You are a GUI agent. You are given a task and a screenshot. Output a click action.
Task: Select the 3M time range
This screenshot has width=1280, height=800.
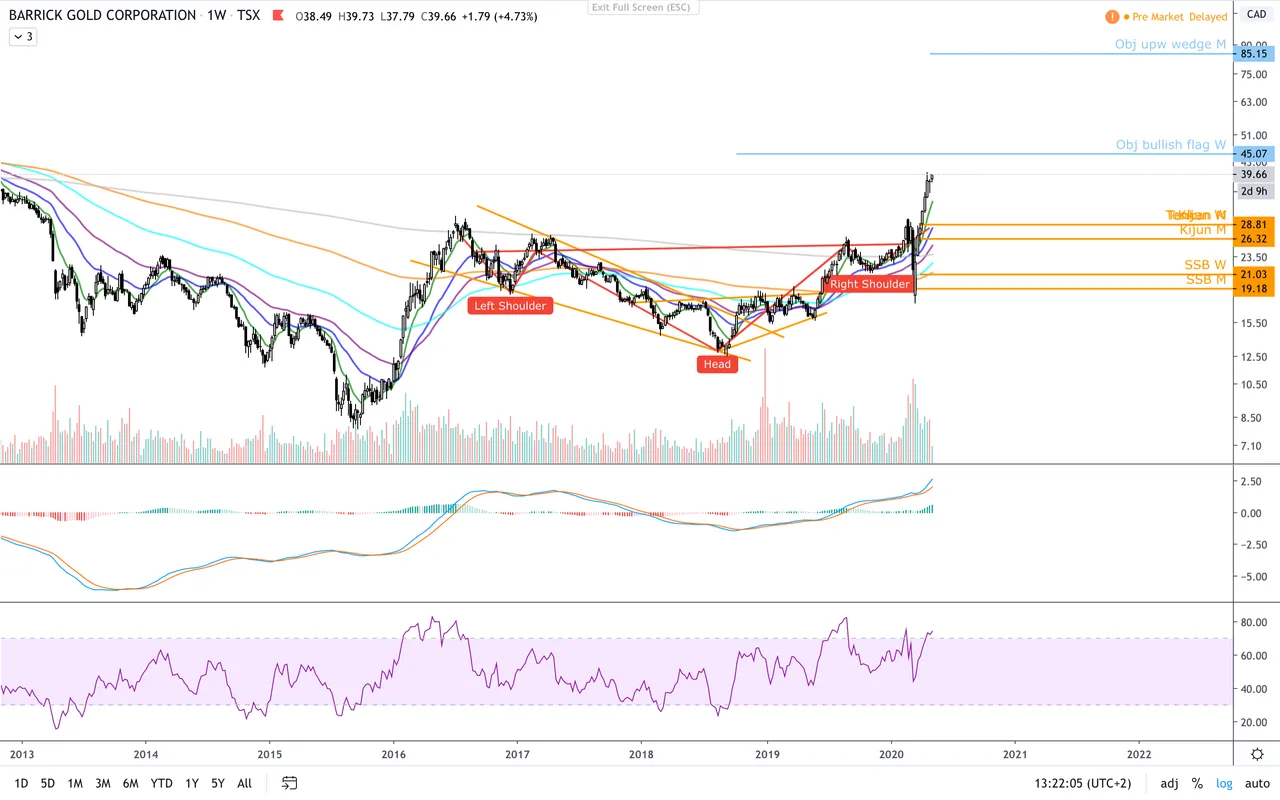[103, 783]
